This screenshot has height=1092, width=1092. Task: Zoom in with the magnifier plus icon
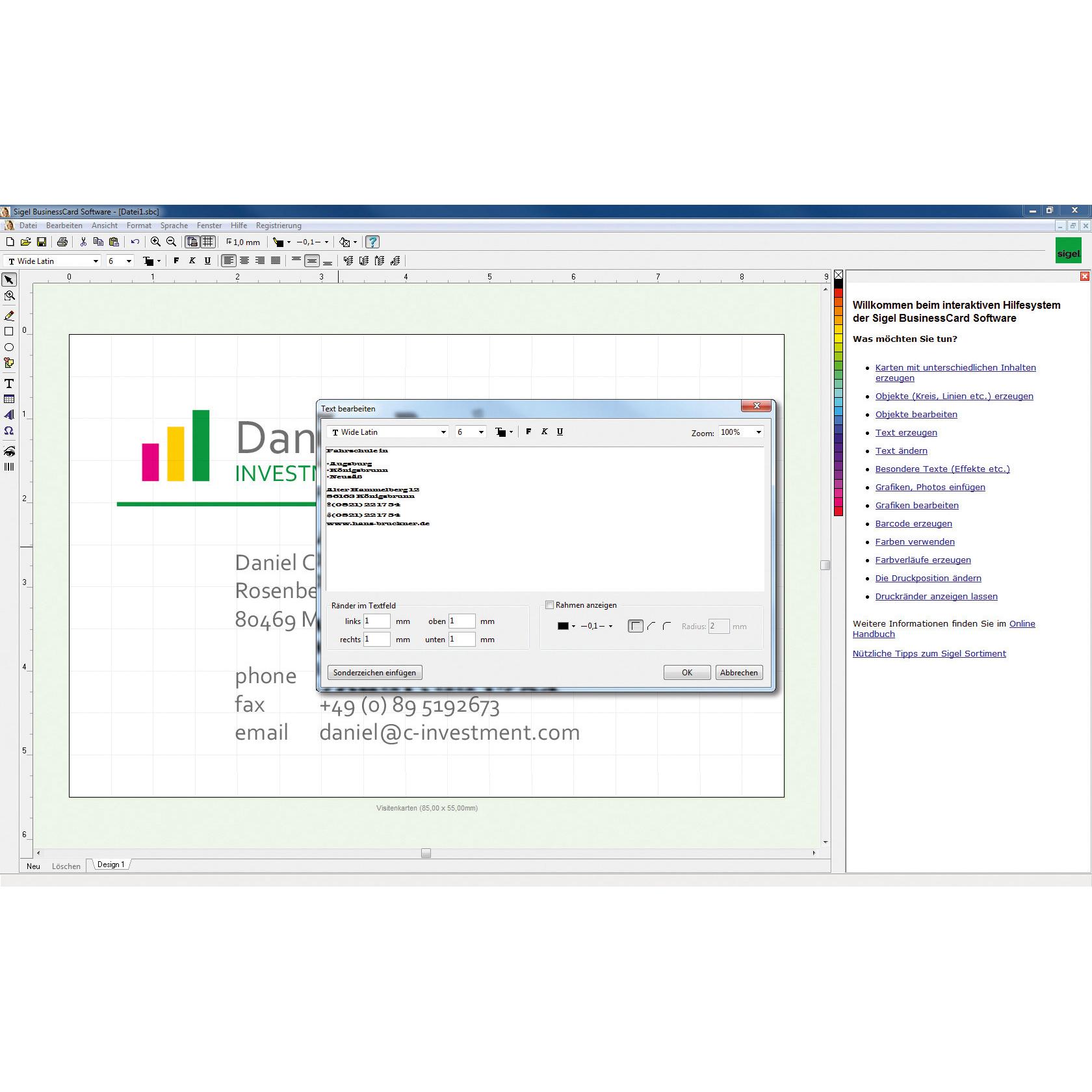(155, 242)
